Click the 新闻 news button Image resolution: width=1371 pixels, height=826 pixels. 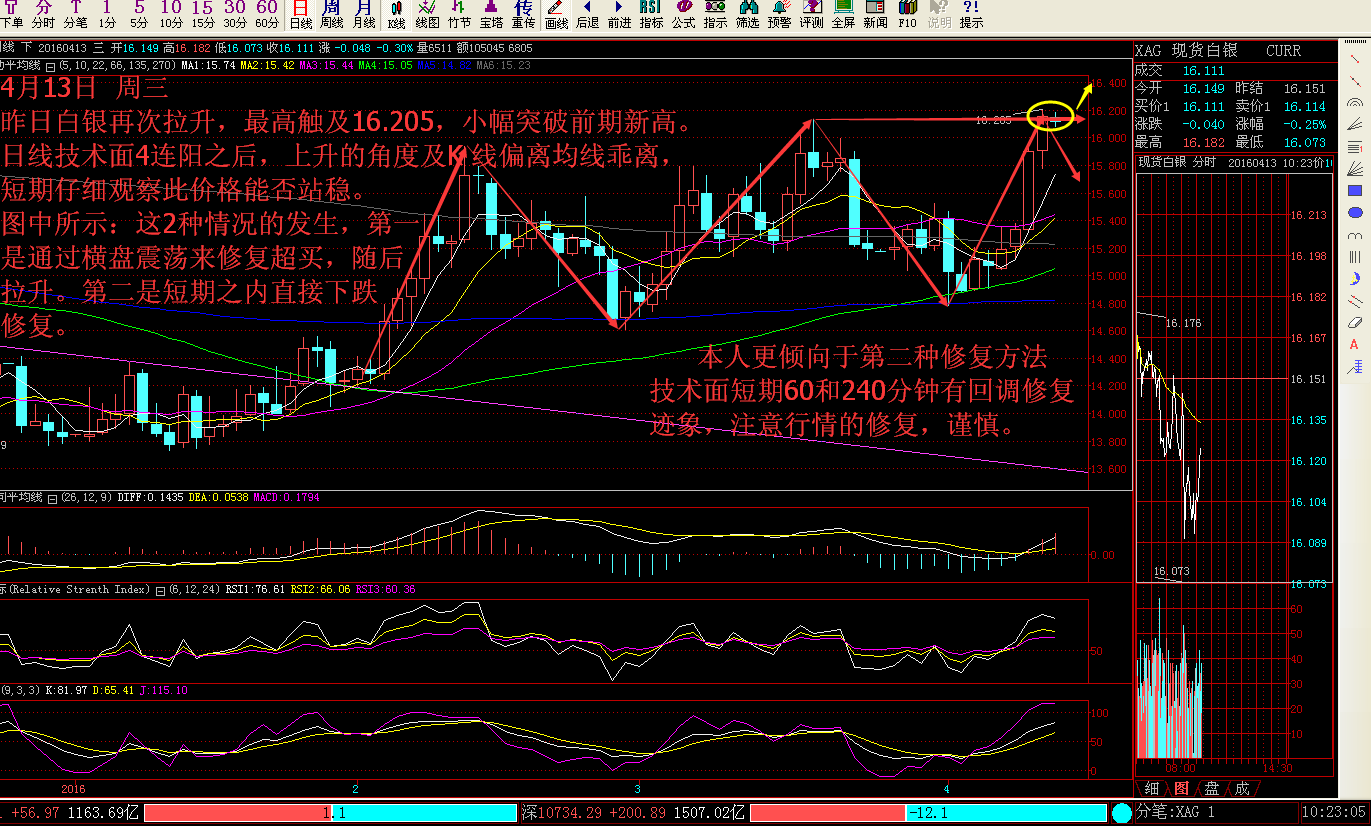(x=875, y=14)
